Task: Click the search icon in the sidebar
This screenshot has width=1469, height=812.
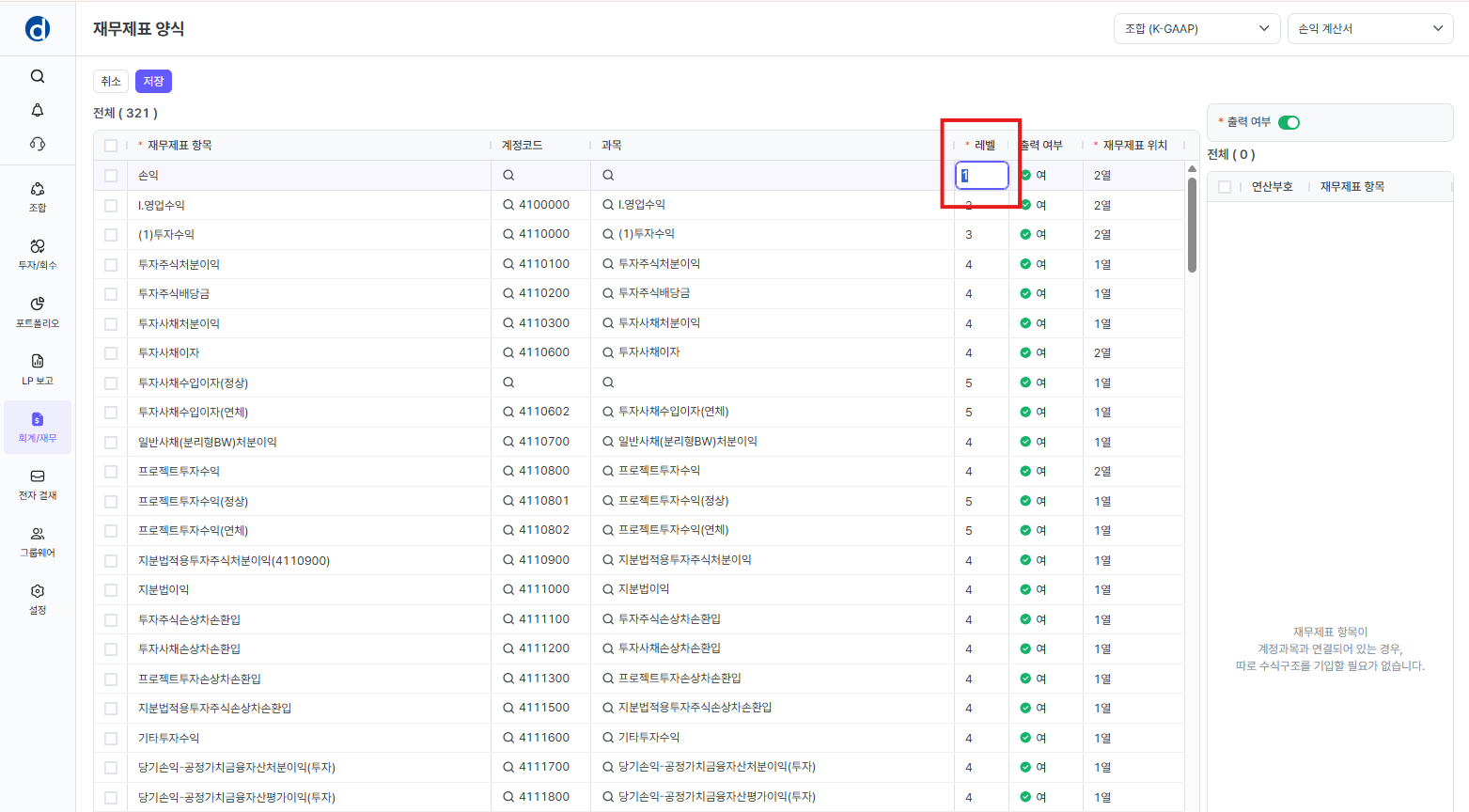Action: (x=38, y=76)
